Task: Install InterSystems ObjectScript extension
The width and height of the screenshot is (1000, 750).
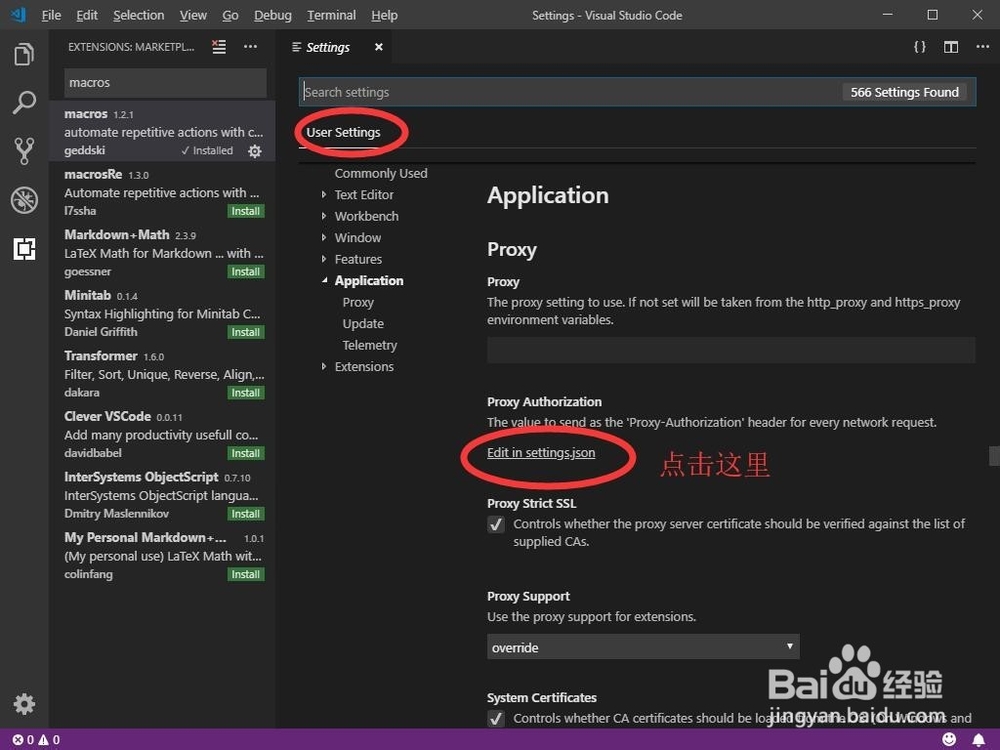Action: tap(246, 514)
